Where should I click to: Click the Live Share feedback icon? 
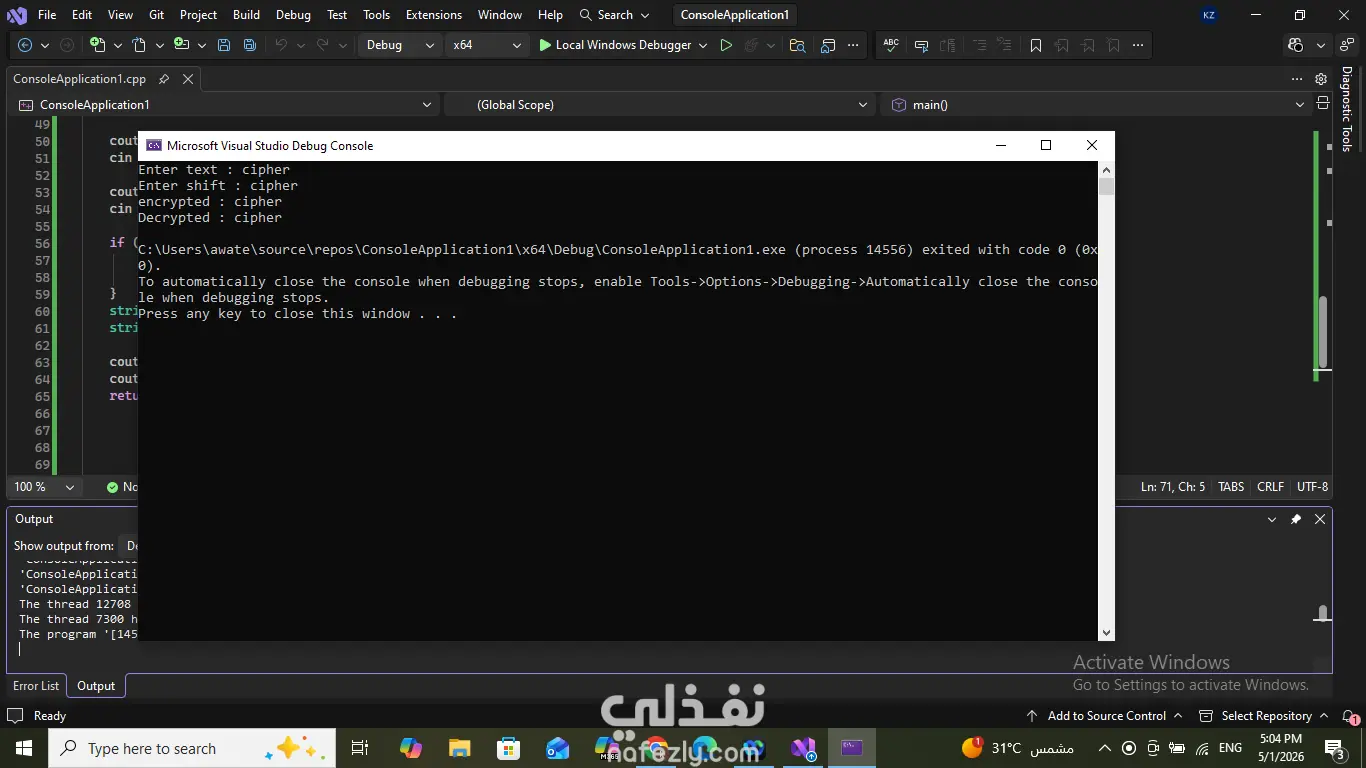[1345, 45]
